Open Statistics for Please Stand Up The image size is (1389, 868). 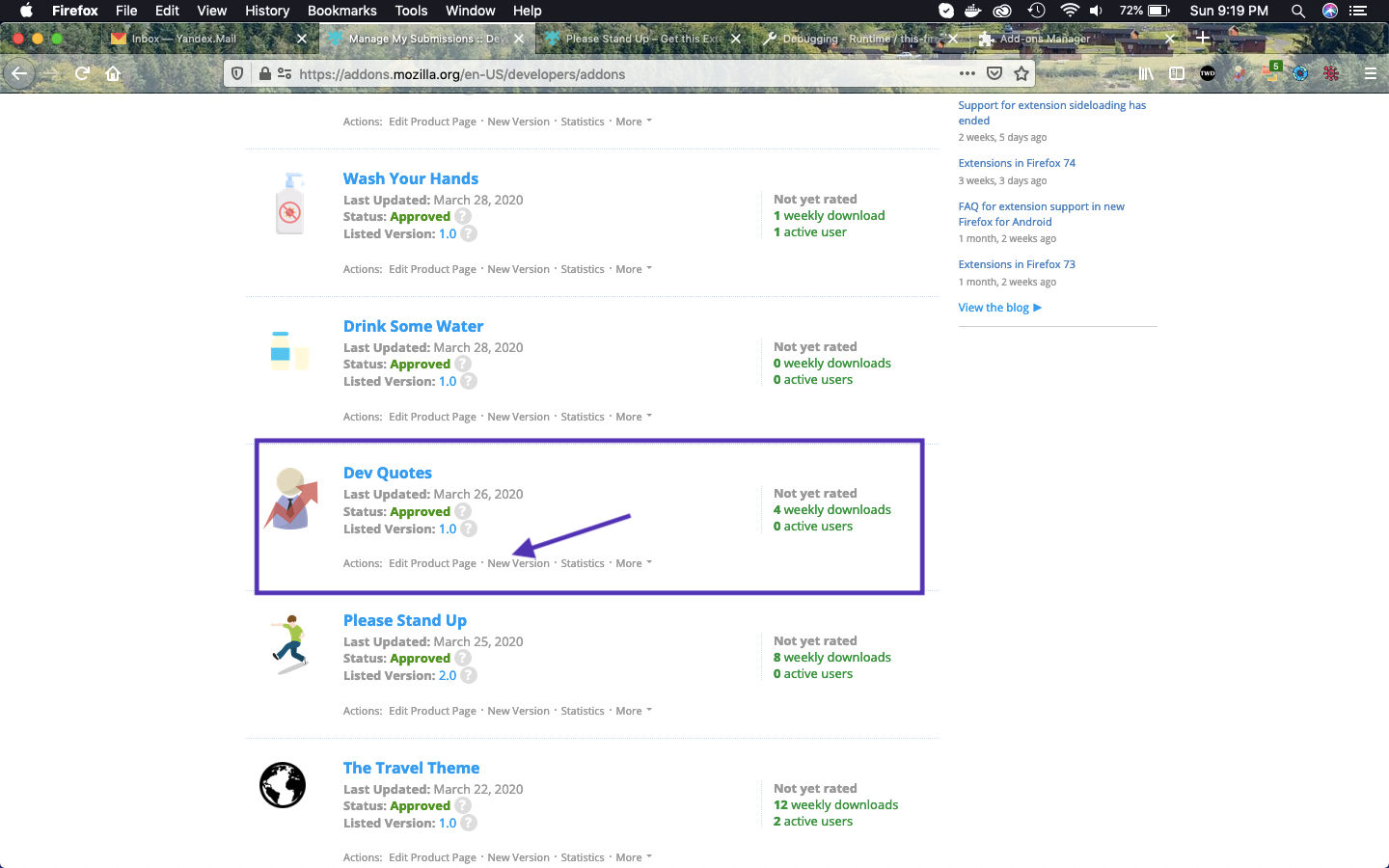(583, 711)
